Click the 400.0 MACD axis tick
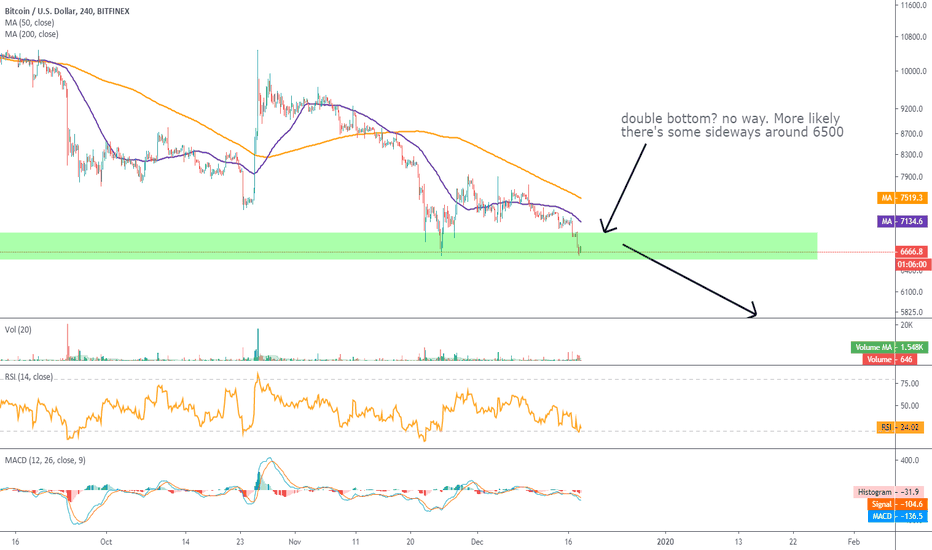Image resolution: width=932 pixels, height=550 pixels. coord(909,460)
